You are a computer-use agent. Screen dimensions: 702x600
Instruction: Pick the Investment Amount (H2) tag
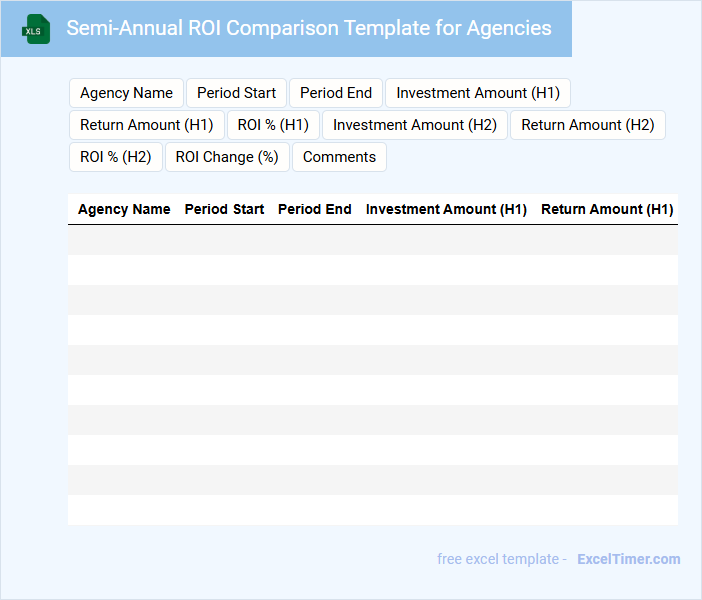tap(415, 125)
